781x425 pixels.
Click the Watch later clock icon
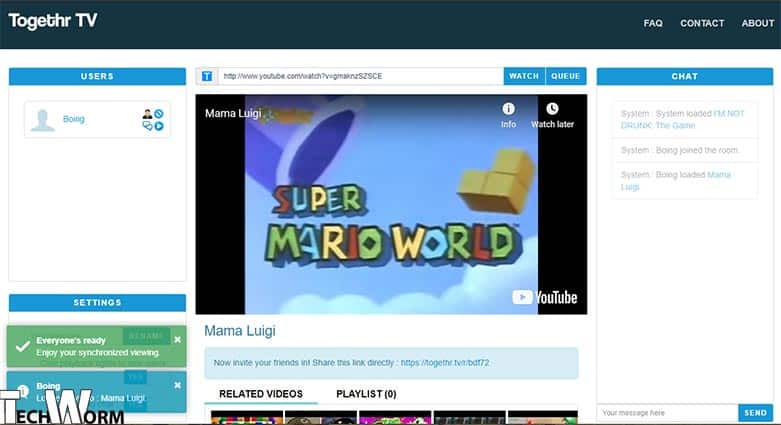click(x=552, y=109)
